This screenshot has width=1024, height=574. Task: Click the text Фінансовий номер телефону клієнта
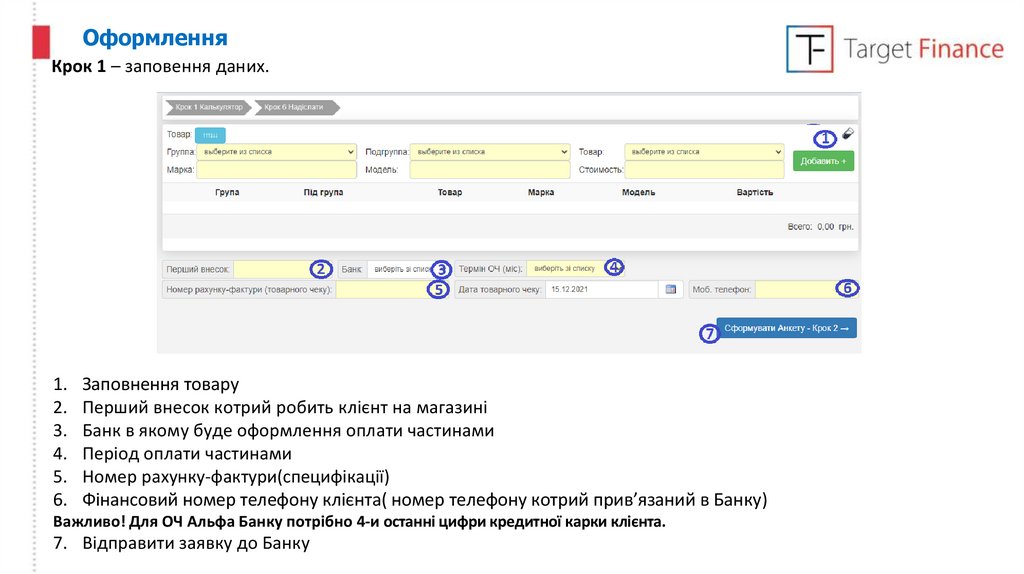(x=424, y=500)
